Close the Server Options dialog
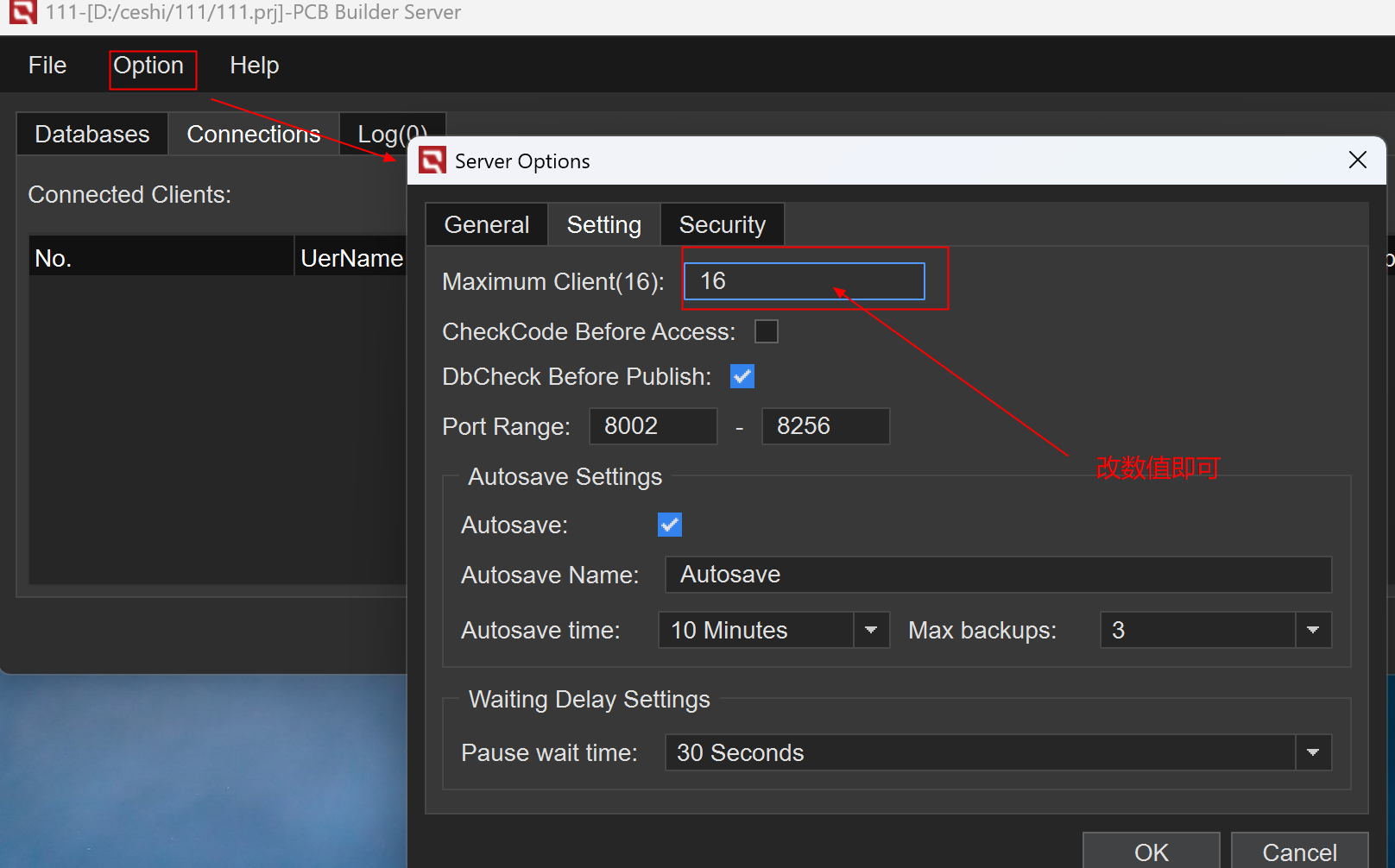The height and width of the screenshot is (868, 1395). [x=1357, y=160]
